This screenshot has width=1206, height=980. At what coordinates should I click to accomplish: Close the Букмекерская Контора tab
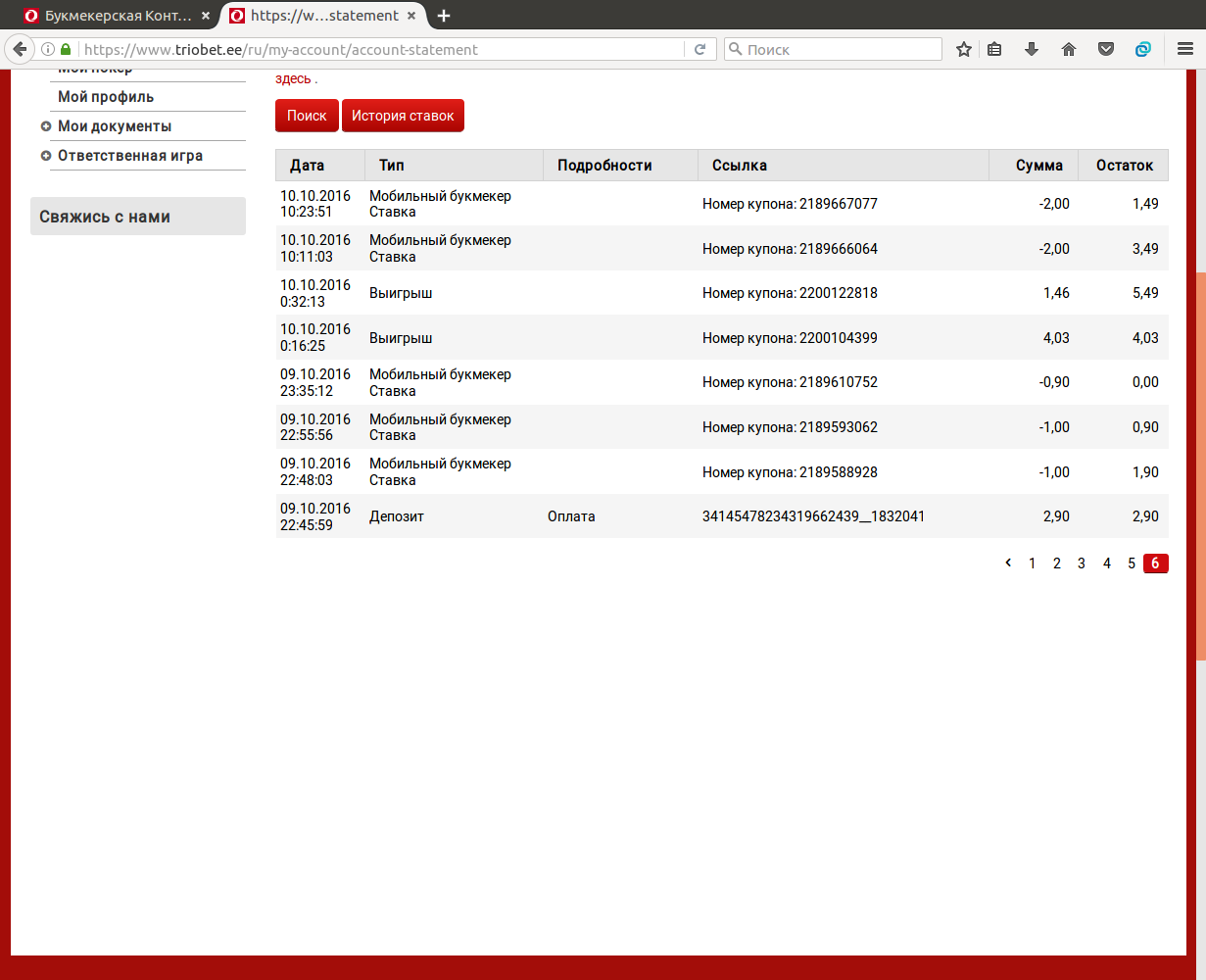pyautogui.click(x=206, y=16)
